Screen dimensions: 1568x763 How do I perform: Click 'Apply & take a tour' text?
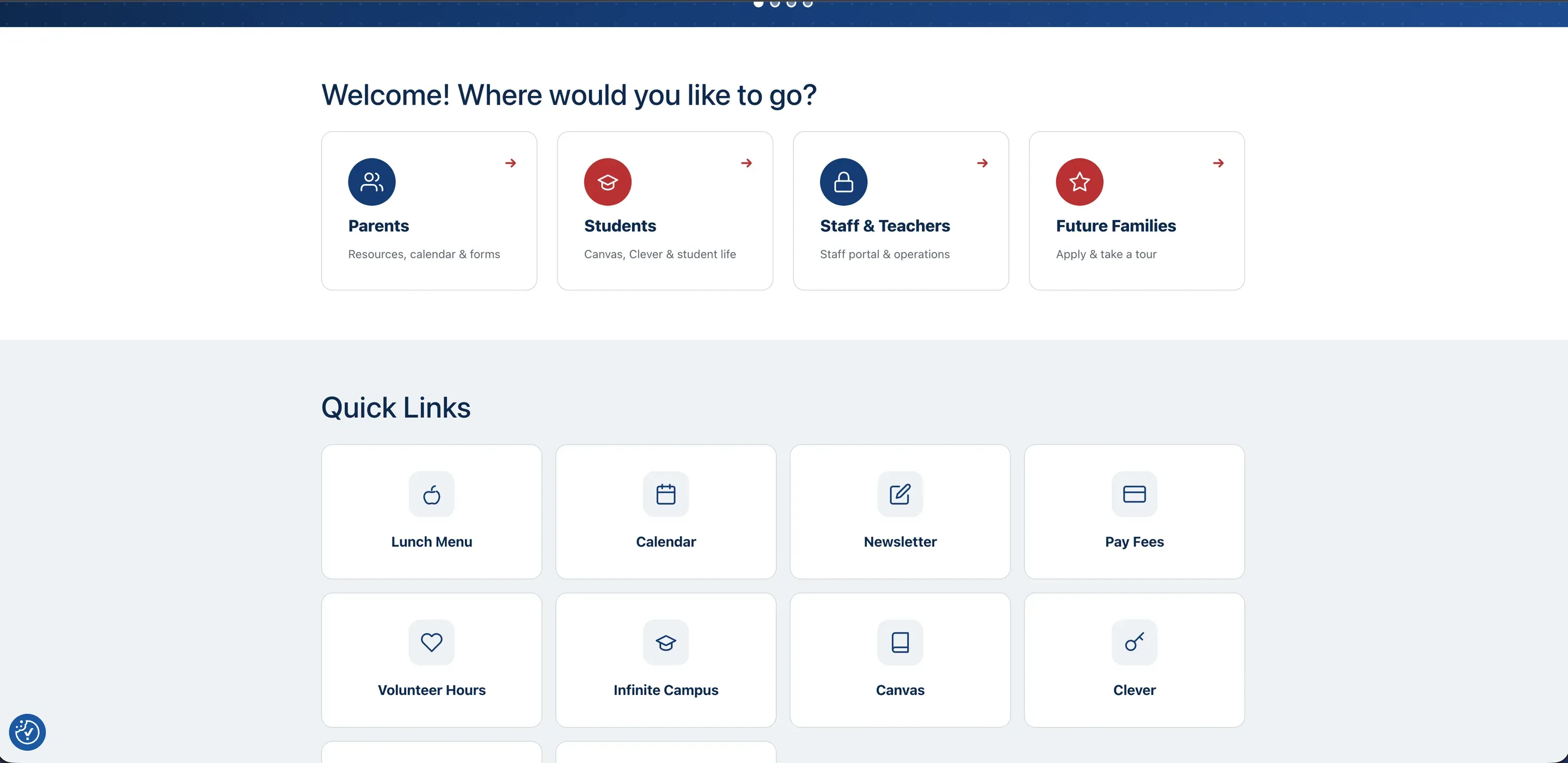point(1106,254)
